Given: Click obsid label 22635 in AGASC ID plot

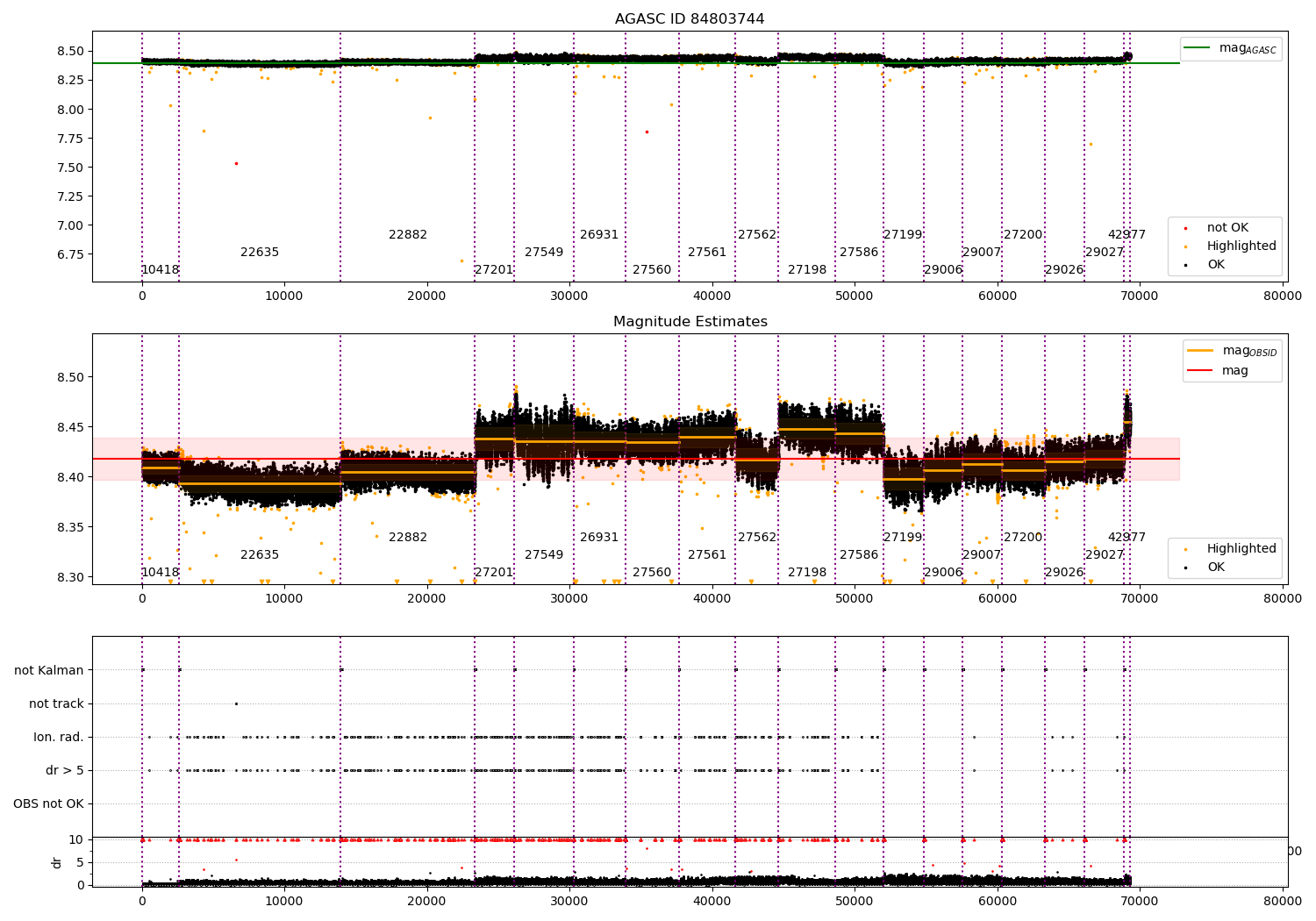Looking at the screenshot, I should 260,253.
